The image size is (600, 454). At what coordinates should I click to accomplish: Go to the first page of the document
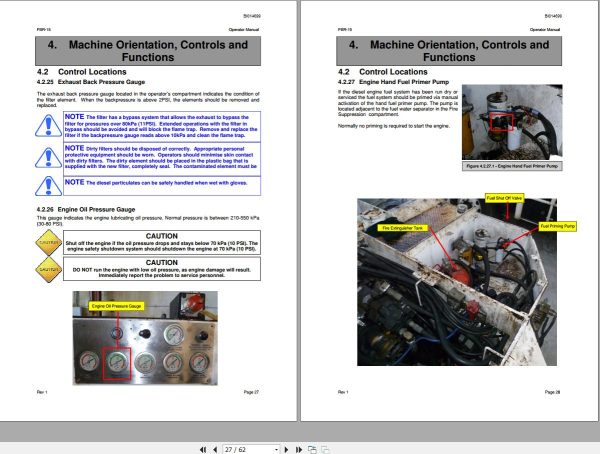pyautogui.click(x=203, y=449)
